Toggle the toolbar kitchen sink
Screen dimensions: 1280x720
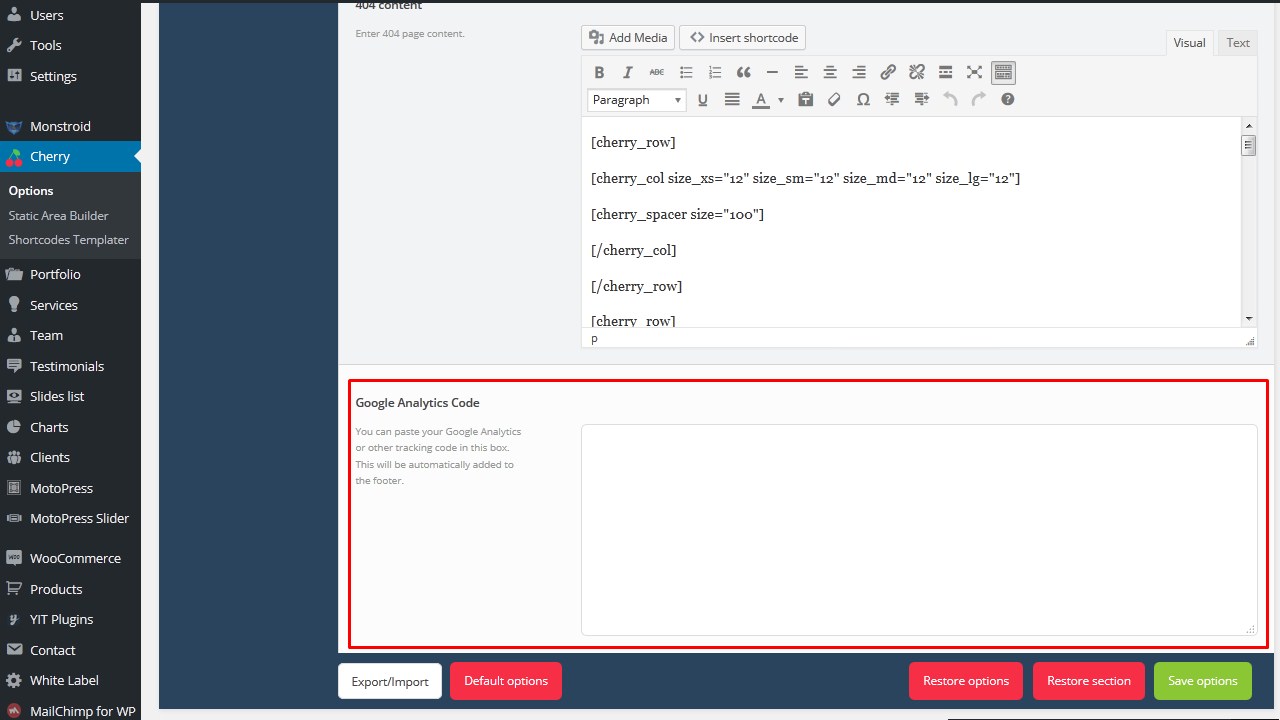tap(1004, 72)
